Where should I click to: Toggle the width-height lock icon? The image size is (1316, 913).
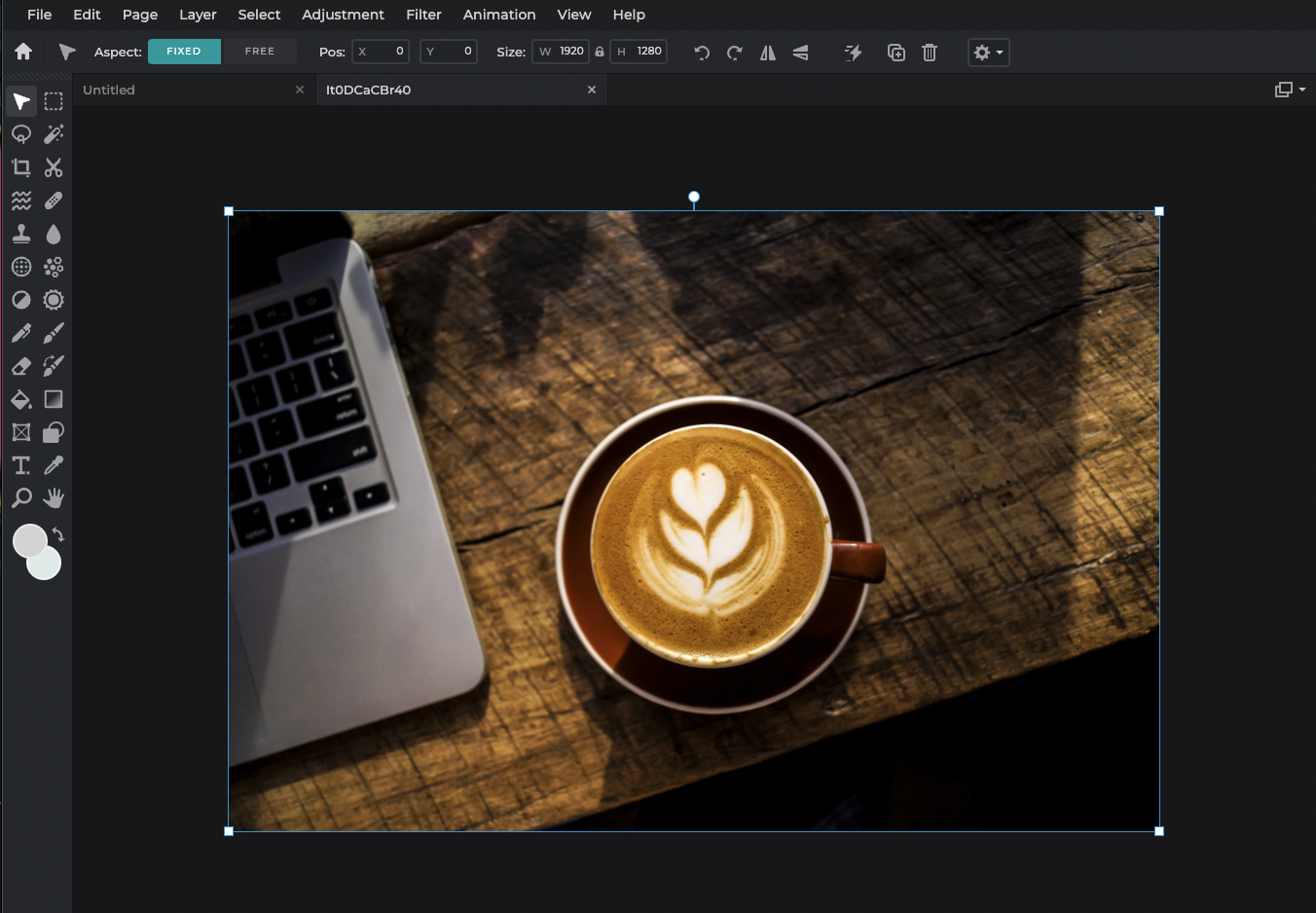tap(599, 52)
